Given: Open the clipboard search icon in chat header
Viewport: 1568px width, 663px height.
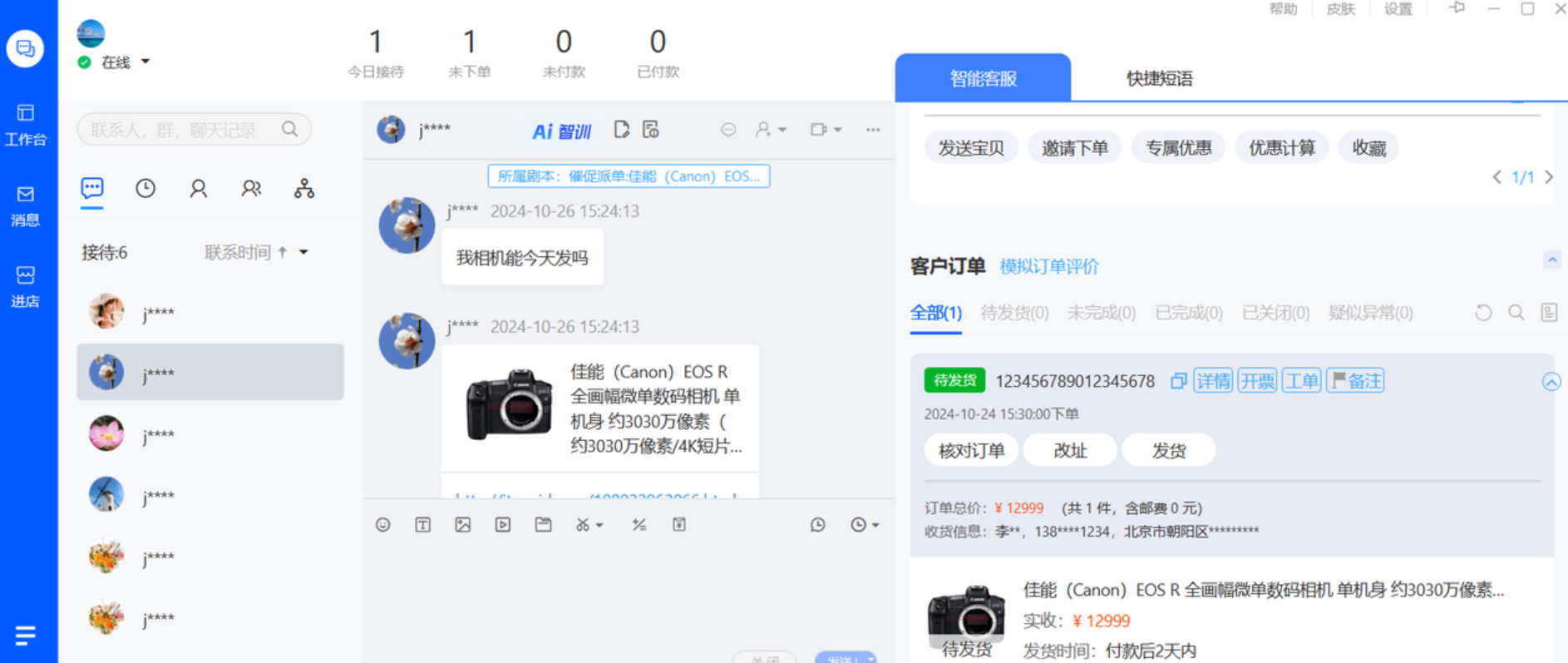Looking at the screenshot, I should pyautogui.click(x=651, y=129).
